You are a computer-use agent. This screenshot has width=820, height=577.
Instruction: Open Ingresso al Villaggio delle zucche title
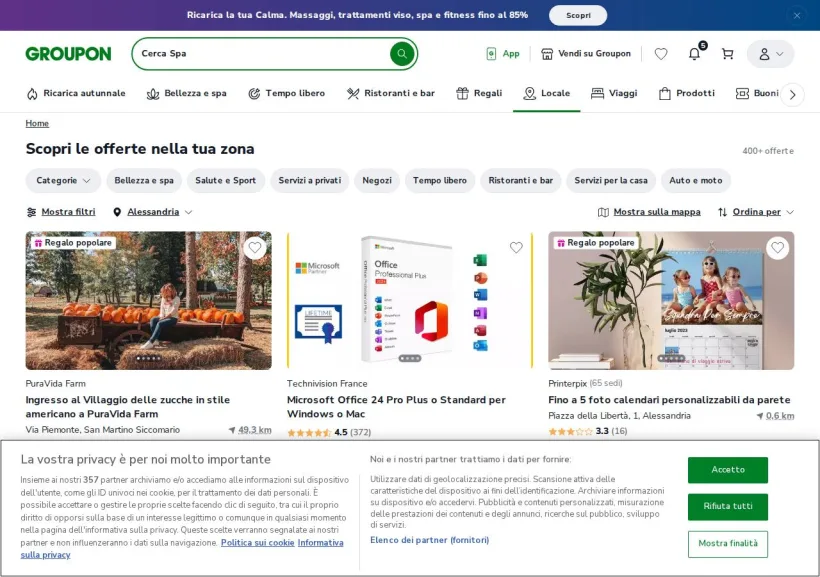click(x=128, y=407)
